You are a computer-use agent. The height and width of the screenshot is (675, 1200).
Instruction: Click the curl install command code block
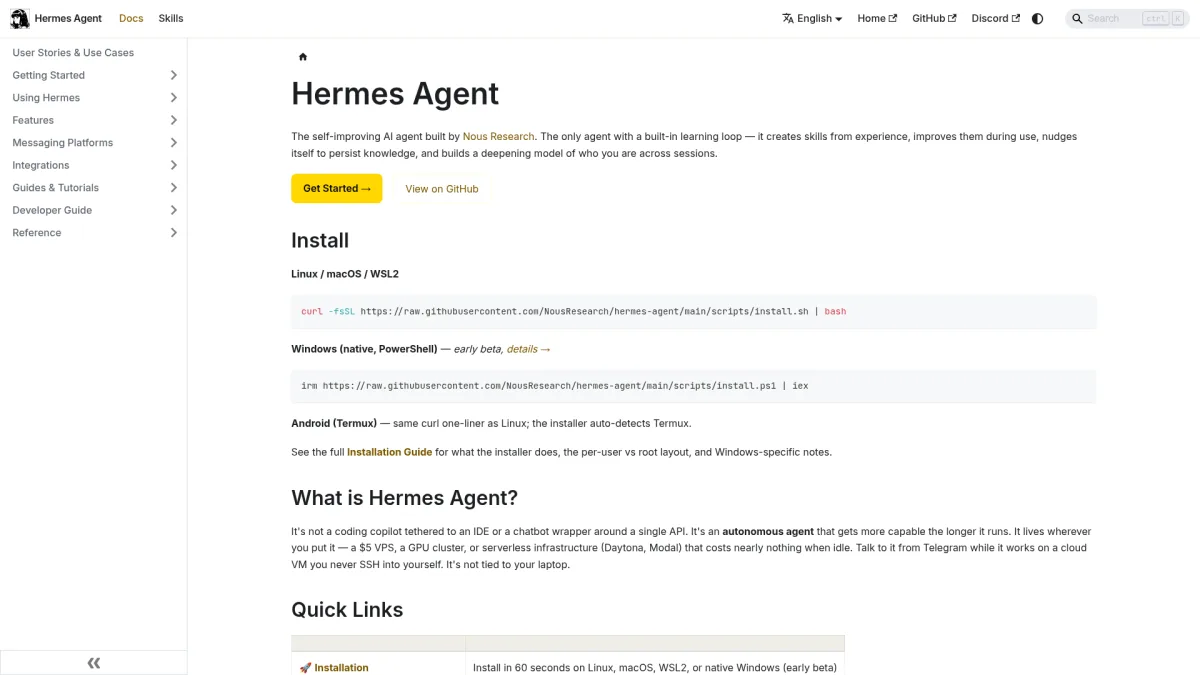(x=693, y=312)
